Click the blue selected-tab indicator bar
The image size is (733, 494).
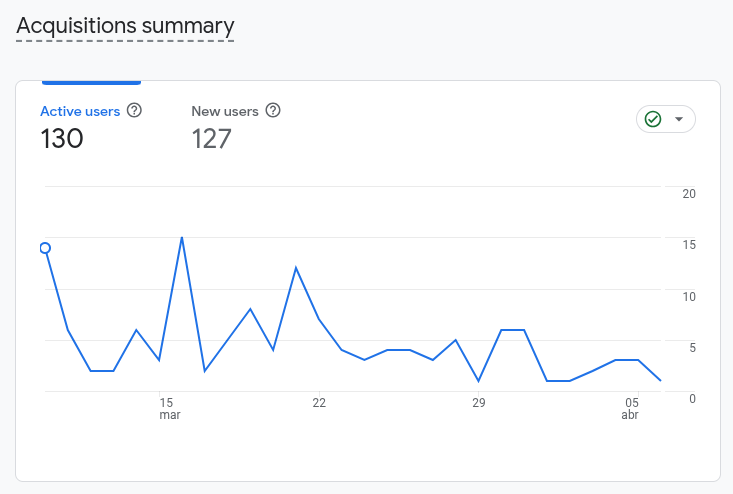click(91, 82)
